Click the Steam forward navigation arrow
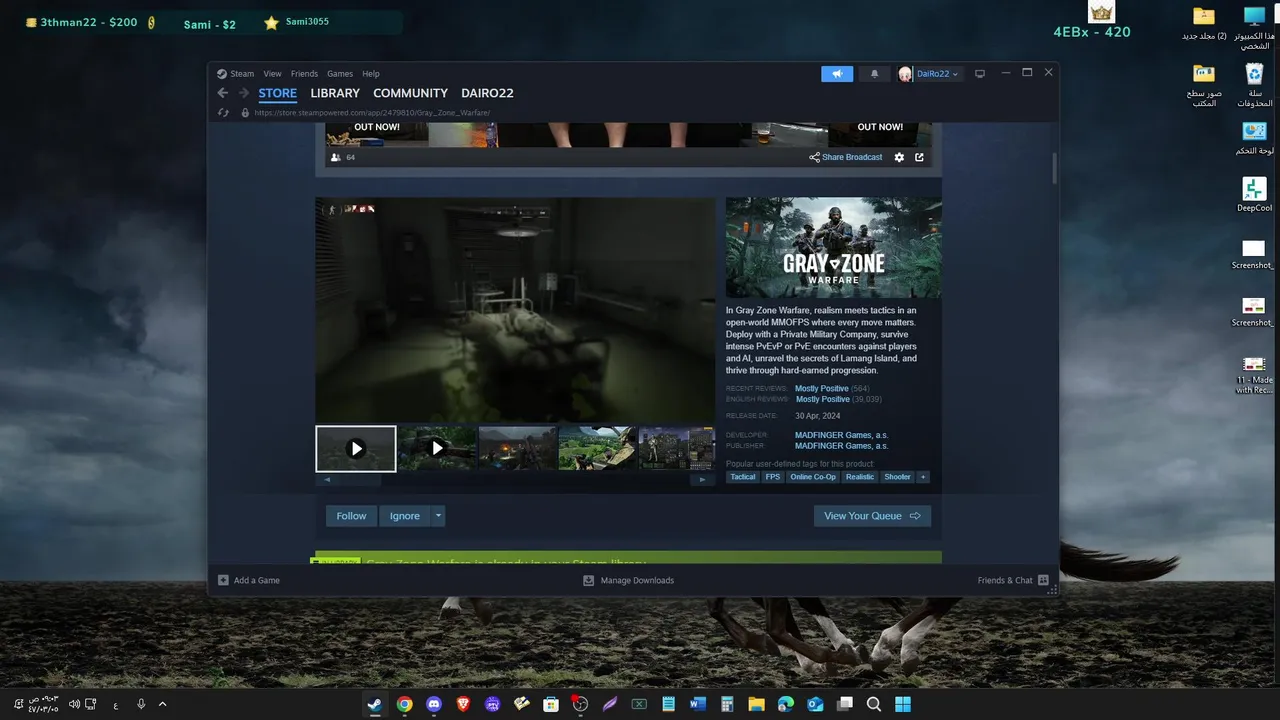Image resolution: width=1280 pixels, height=720 pixels. pos(243,93)
